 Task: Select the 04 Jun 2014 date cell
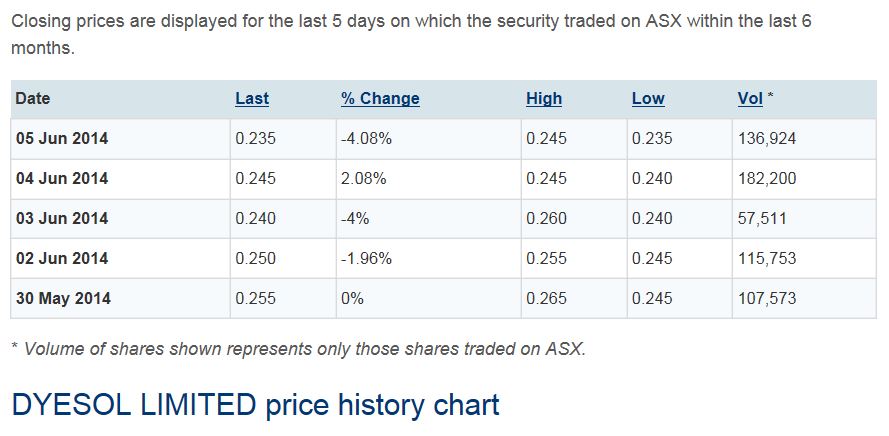pyautogui.click(x=62, y=178)
